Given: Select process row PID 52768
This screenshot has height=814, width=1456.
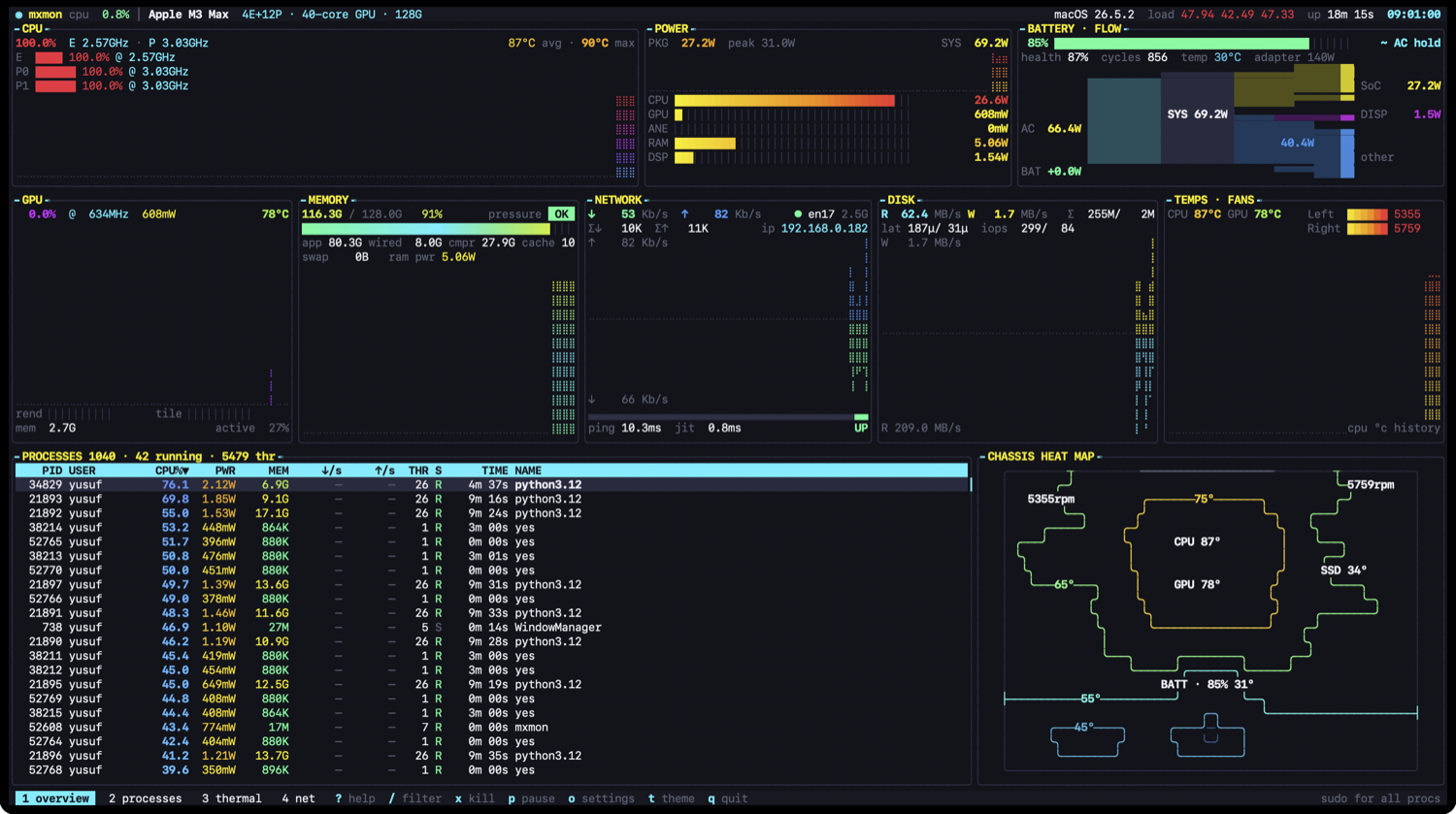Looking at the screenshot, I should point(491,770).
